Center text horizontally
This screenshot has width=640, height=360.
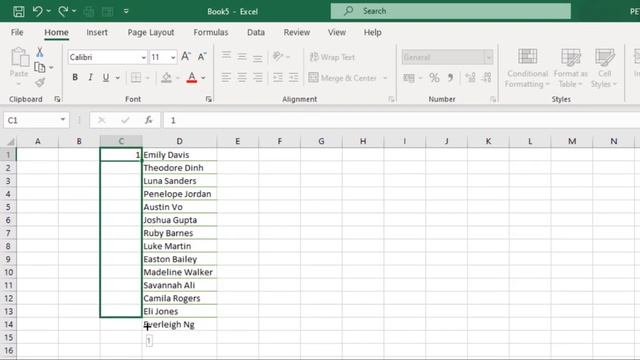tap(242, 77)
